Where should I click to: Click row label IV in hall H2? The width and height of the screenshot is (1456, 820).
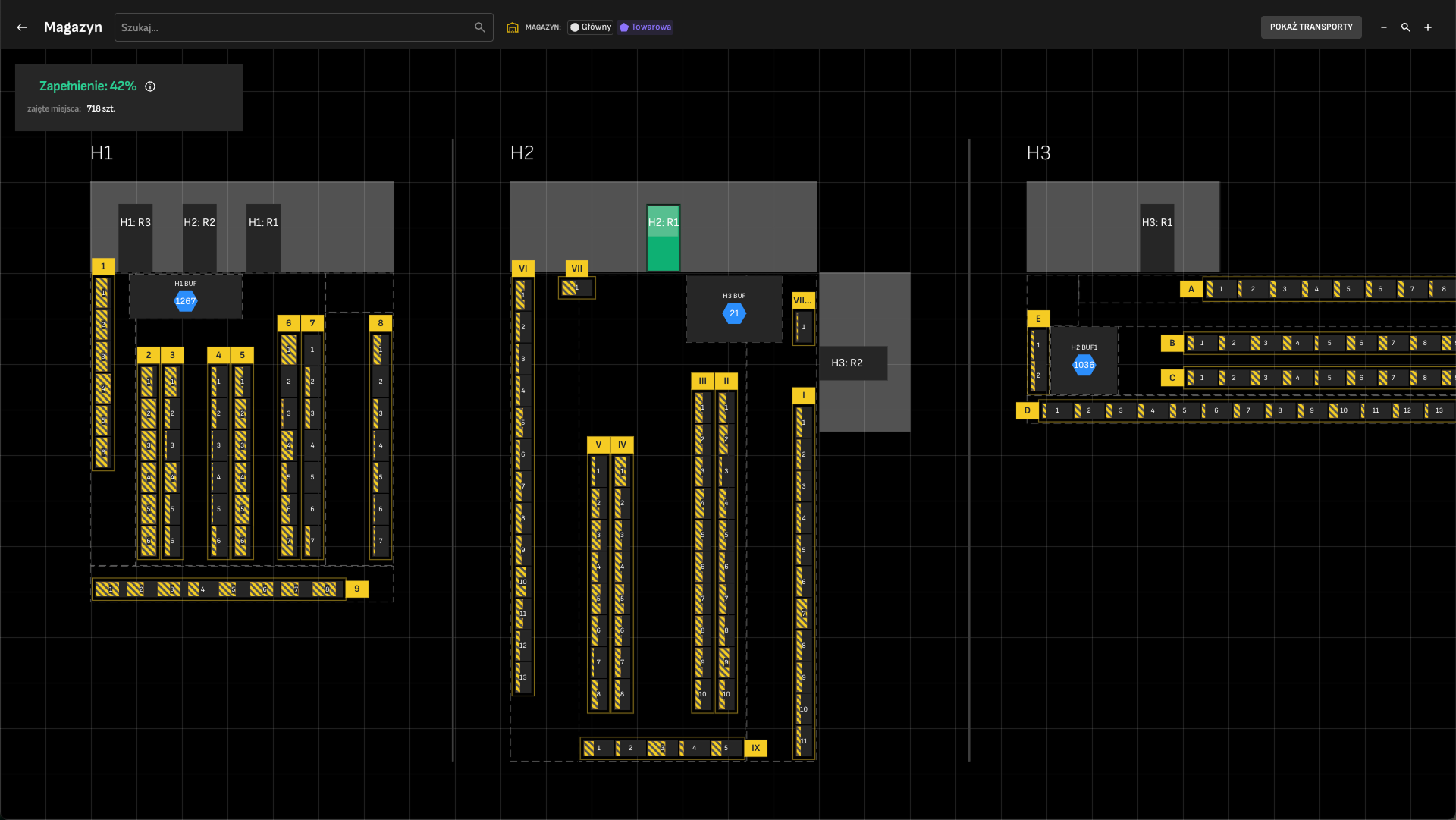point(622,445)
